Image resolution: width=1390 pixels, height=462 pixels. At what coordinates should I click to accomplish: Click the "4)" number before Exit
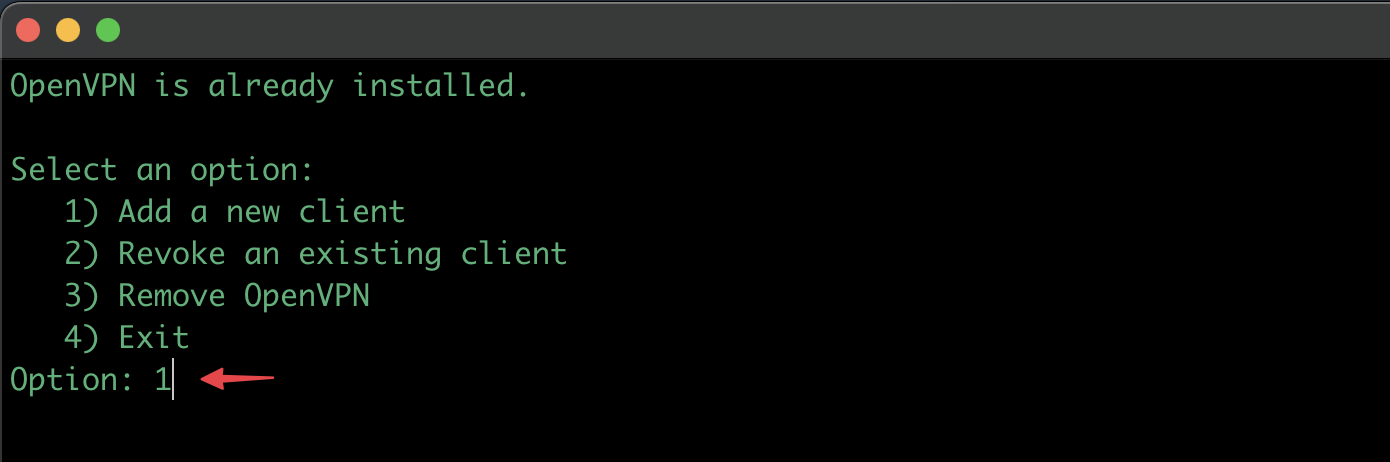click(x=82, y=338)
